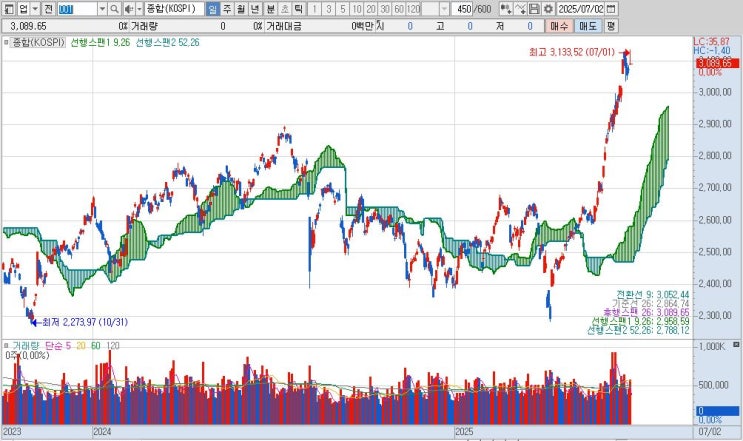
Task: Click the volume panel icon beside 1,000K
Action: (x=736, y=345)
